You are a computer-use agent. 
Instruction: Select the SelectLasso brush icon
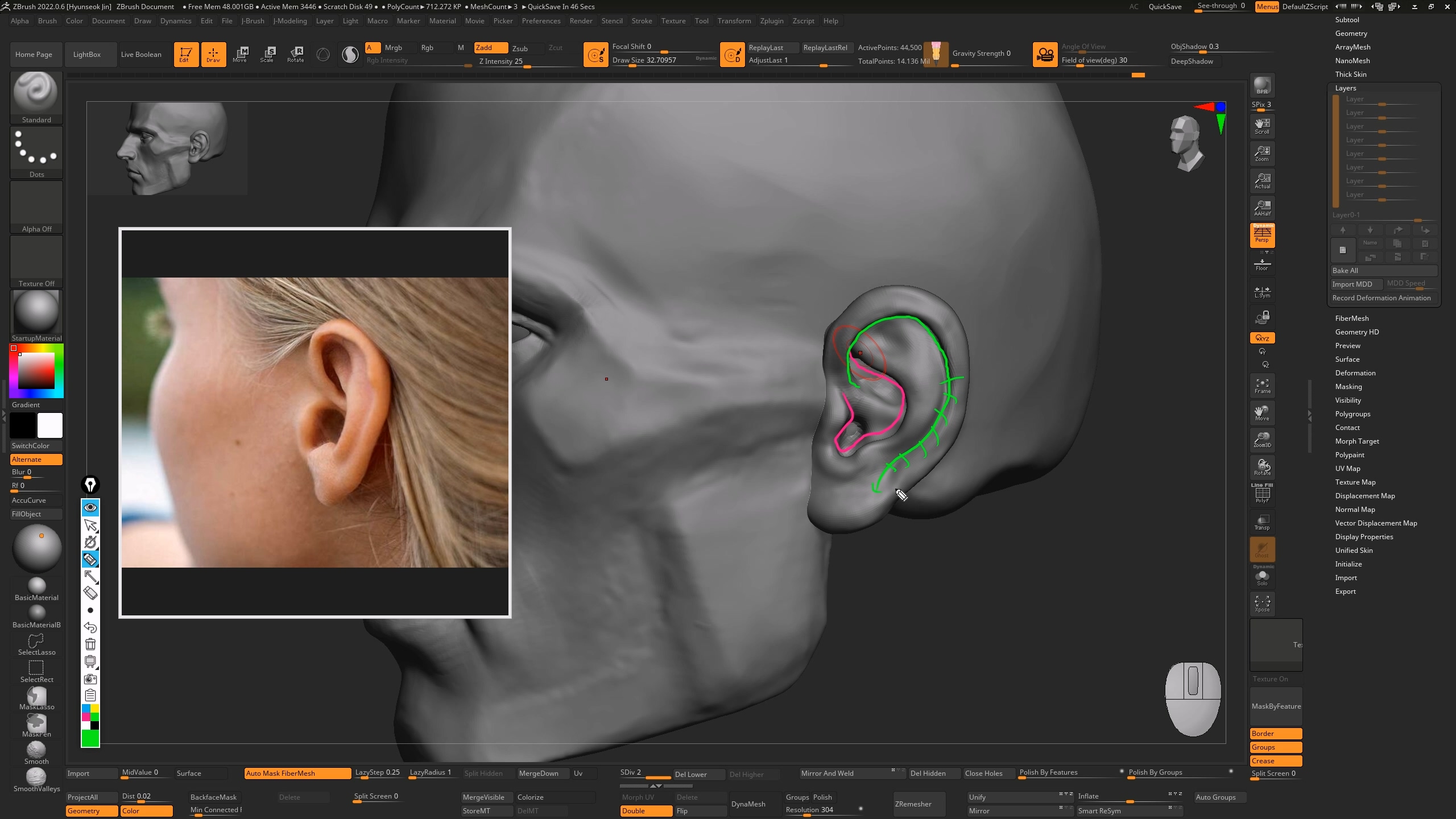click(x=36, y=644)
